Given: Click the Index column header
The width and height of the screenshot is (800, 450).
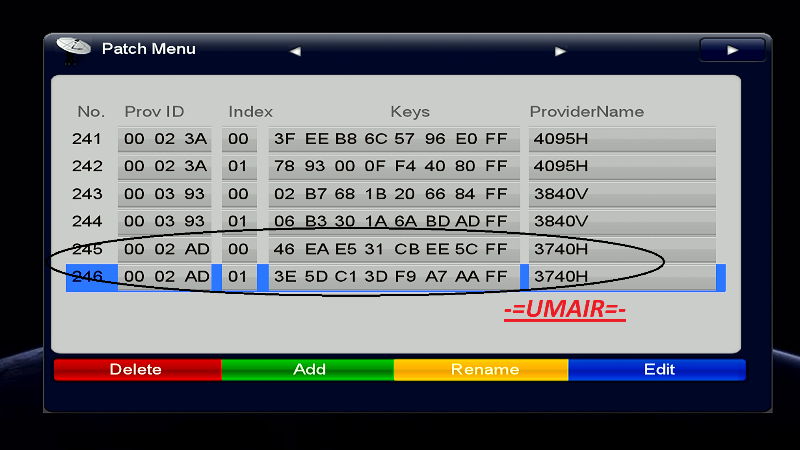Looking at the screenshot, I should (251, 112).
